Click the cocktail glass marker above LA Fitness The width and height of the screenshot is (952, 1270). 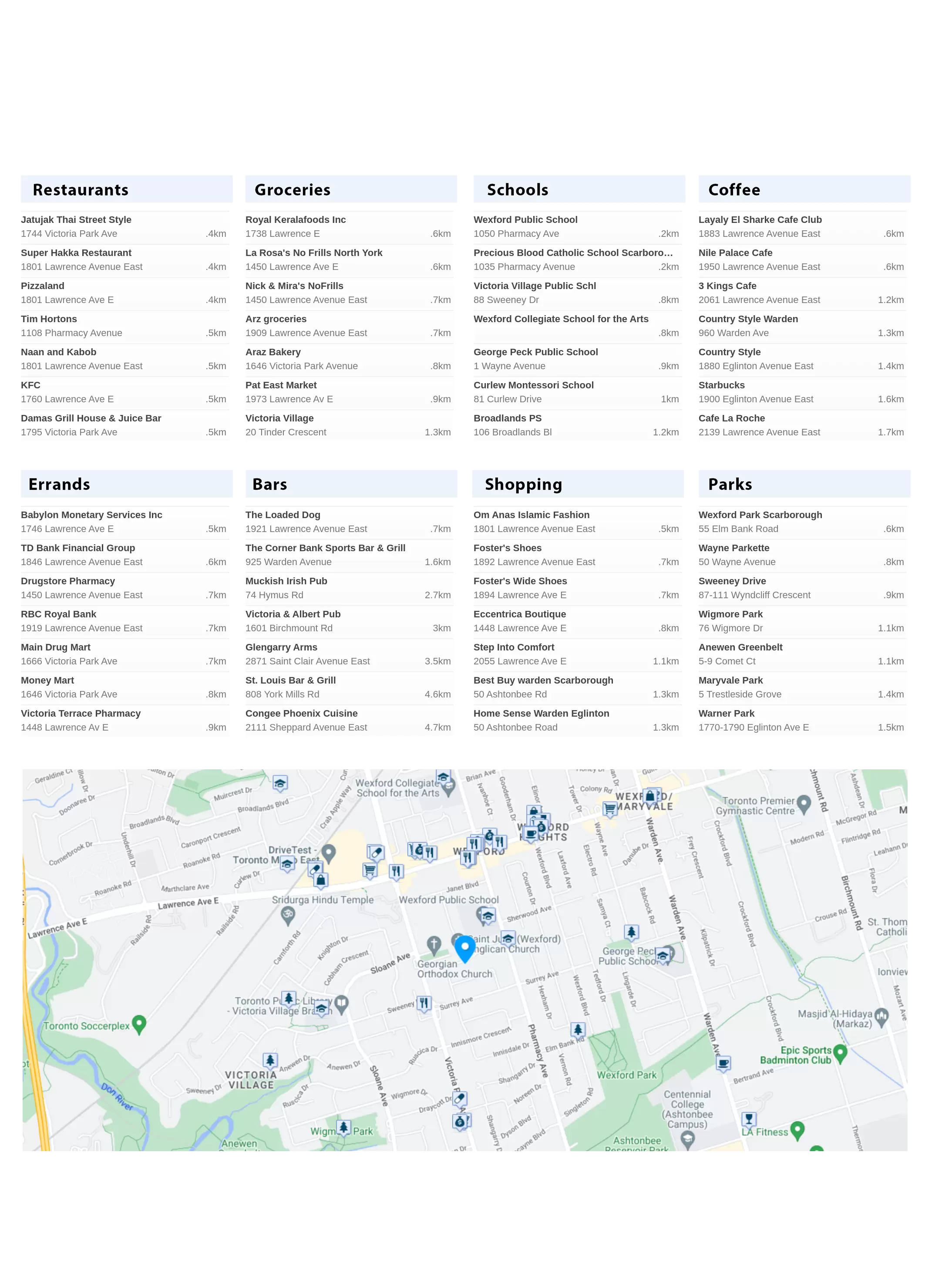click(748, 1119)
